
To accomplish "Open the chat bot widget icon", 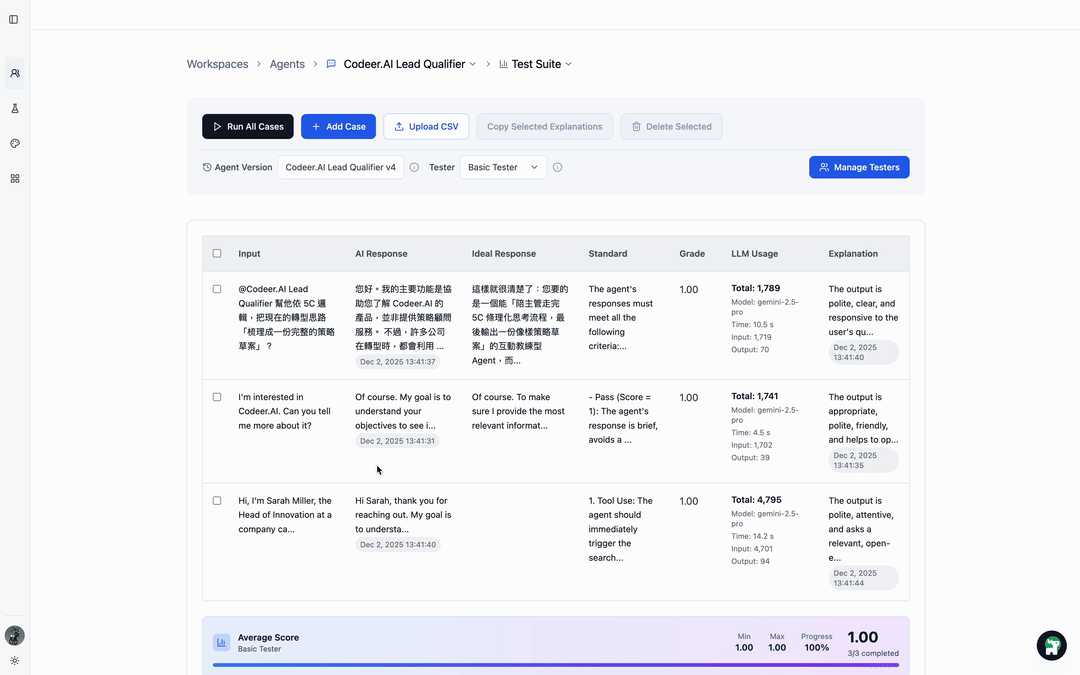I will click(x=1051, y=645).
